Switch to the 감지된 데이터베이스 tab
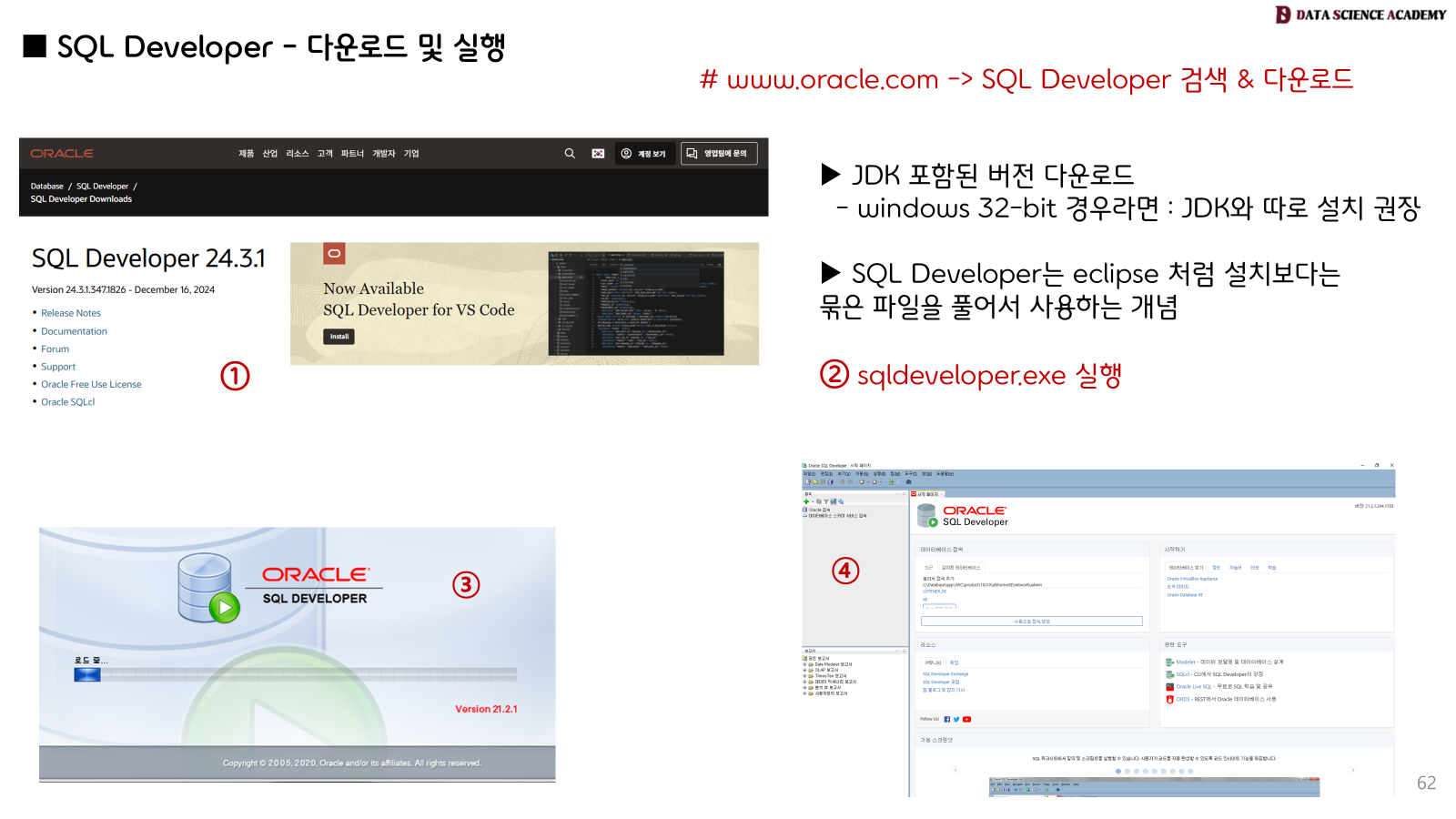The image size is (1456, 819). point(961,568)
